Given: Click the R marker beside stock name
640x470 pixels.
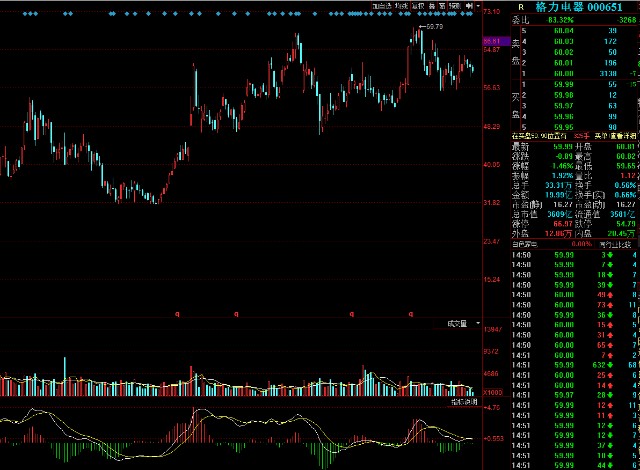Looking at the screenshot, I should (519, 6).
